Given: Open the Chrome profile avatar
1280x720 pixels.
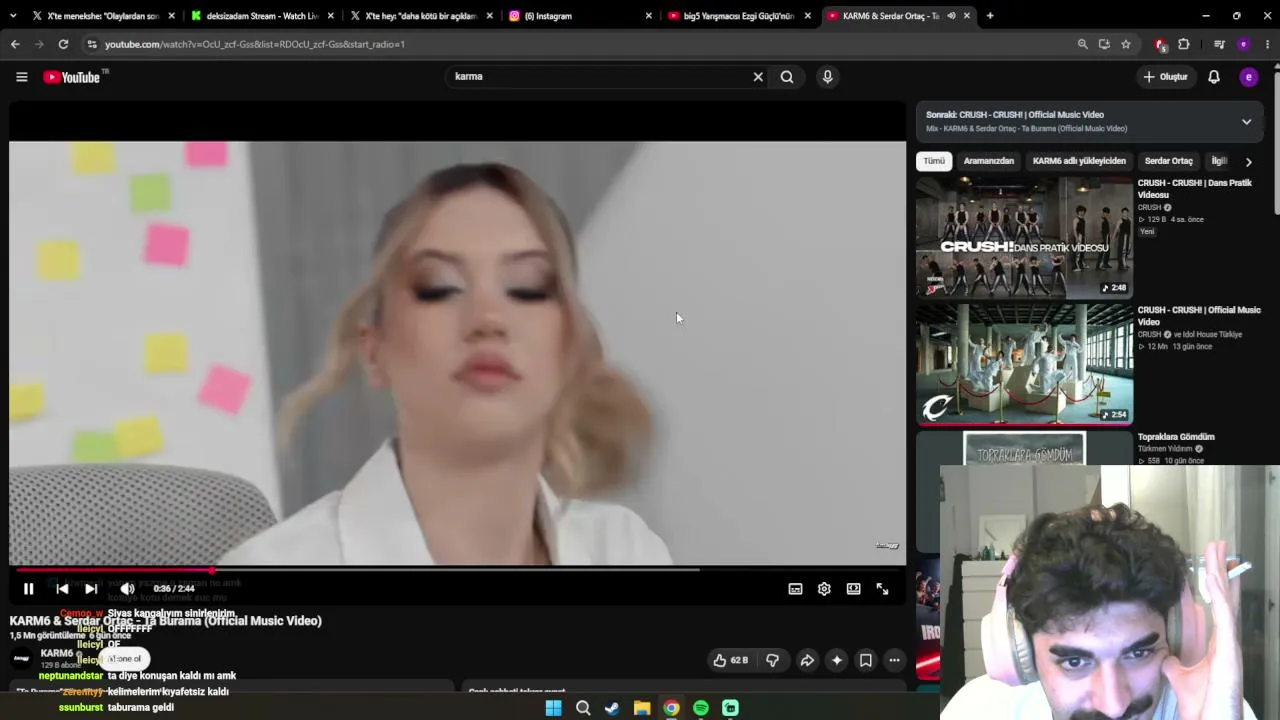Looking at the screenshot, I should (x=1243, y=44).
